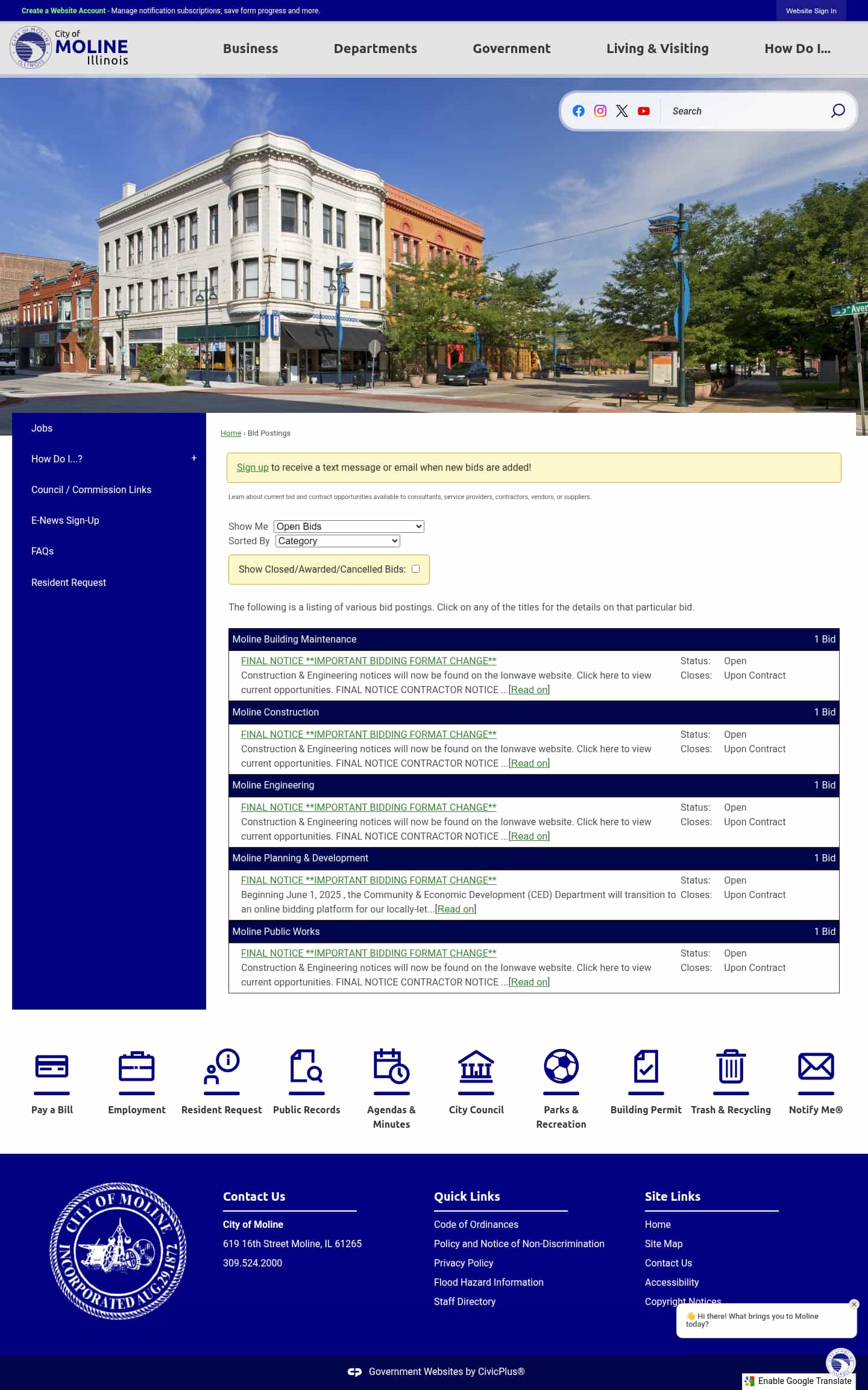Open FINAL NOTICE bid under Moline Engineering

tap(369, 807)
